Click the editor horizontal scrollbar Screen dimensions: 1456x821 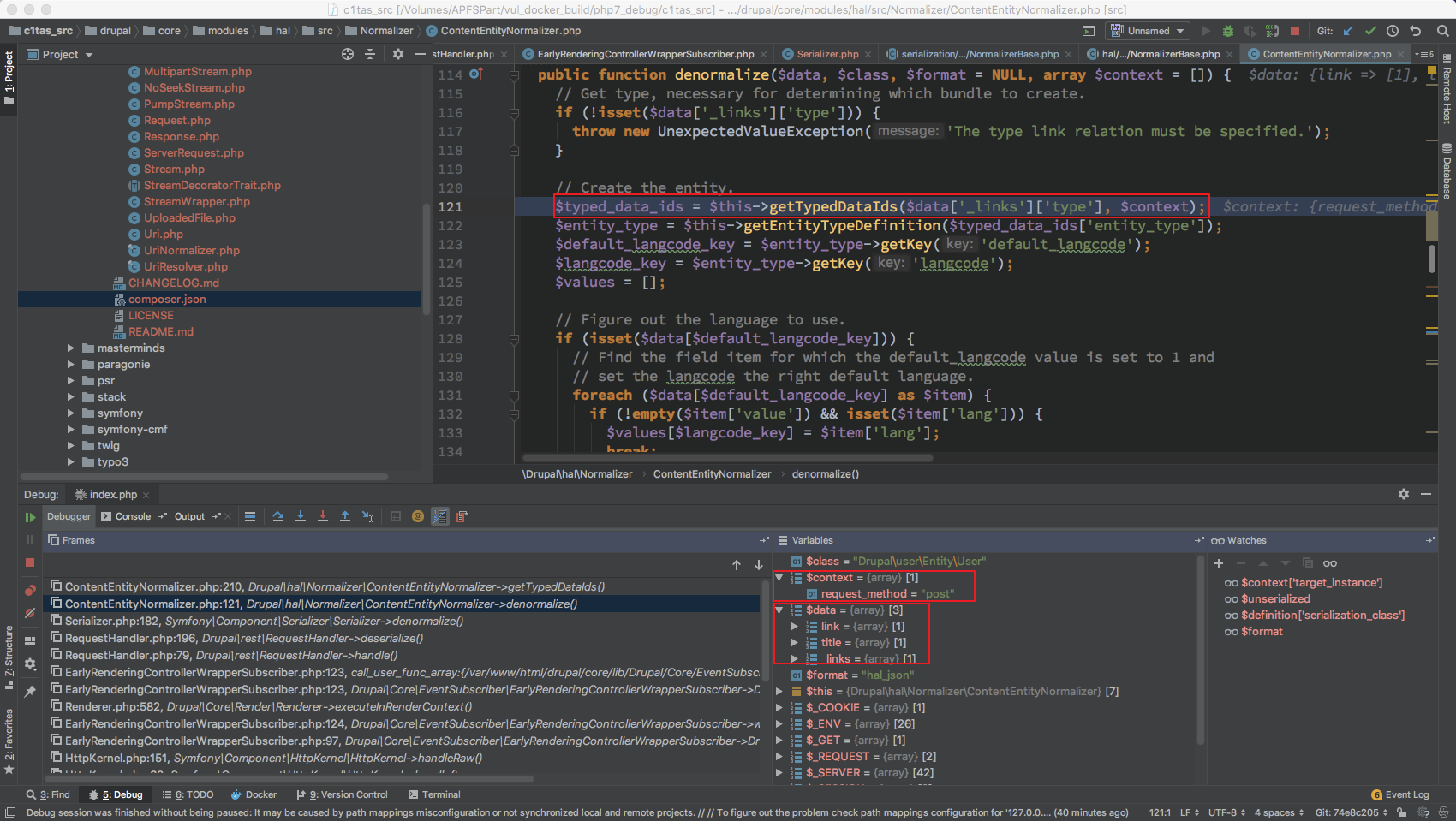[x=728, y=457]
